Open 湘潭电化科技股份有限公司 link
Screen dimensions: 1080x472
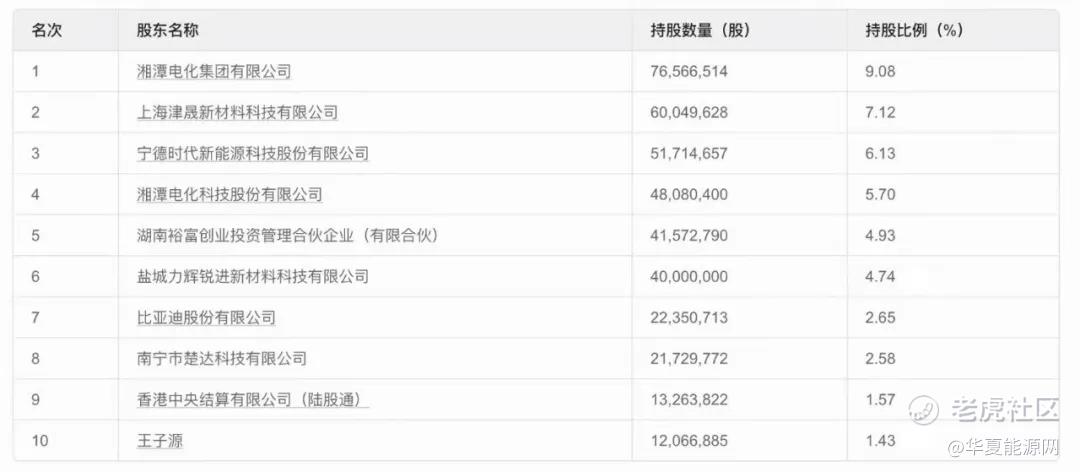click(229, 194)
